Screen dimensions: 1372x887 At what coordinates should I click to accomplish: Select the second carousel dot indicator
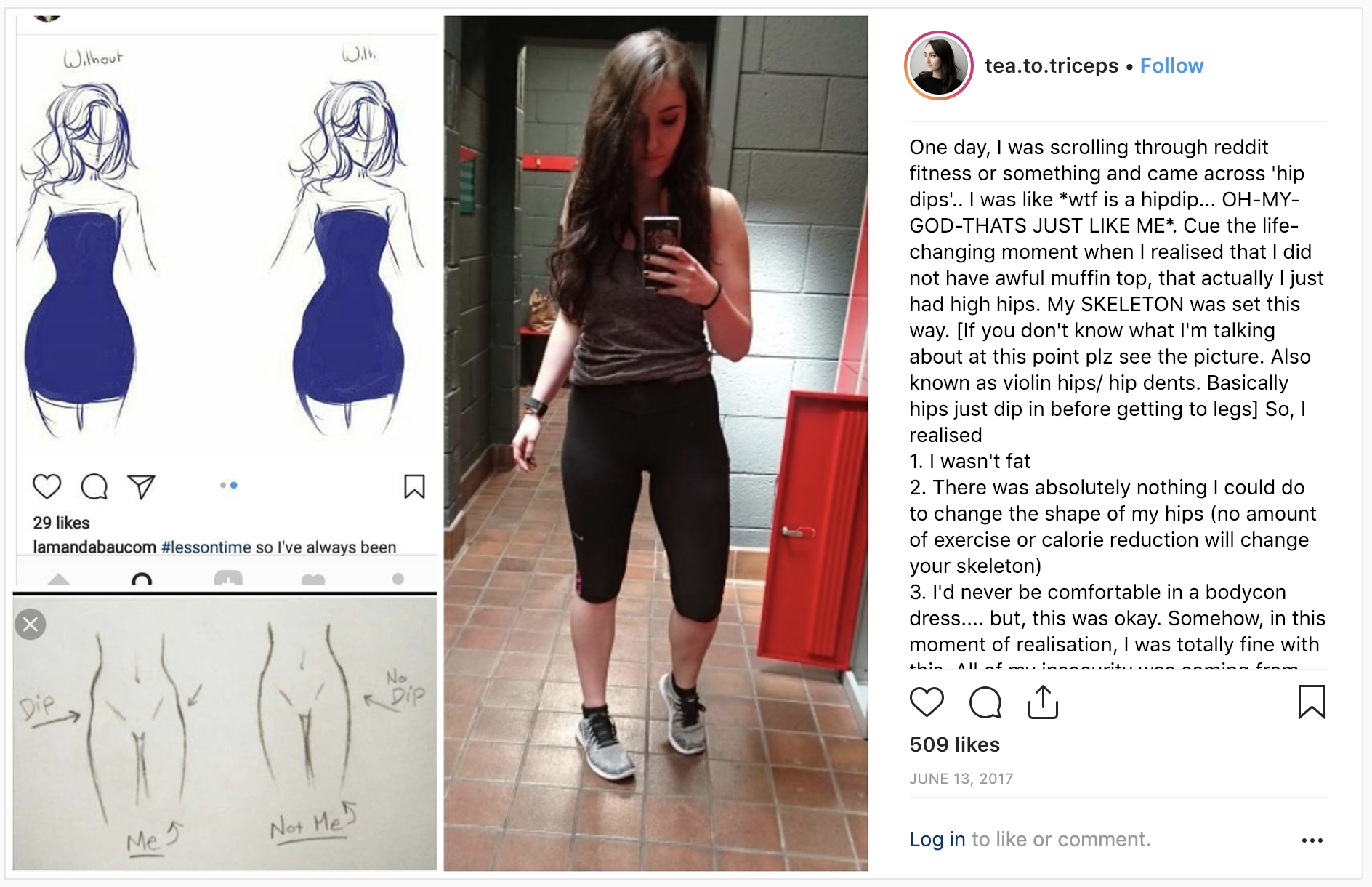click(233, 485)
